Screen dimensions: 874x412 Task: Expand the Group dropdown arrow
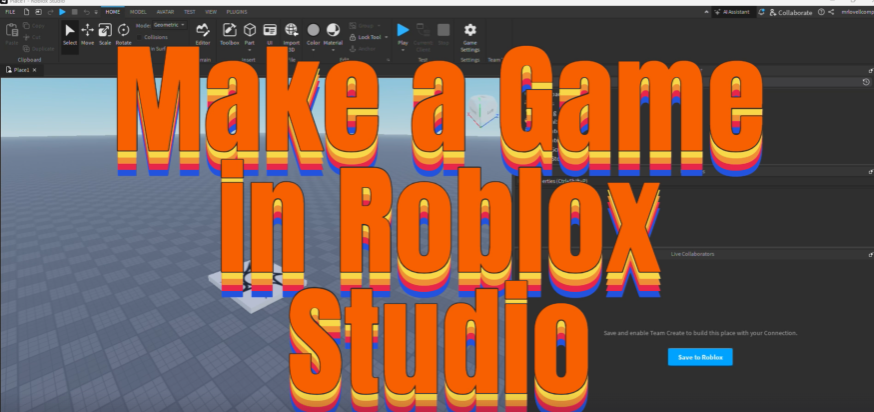[378, 26]
